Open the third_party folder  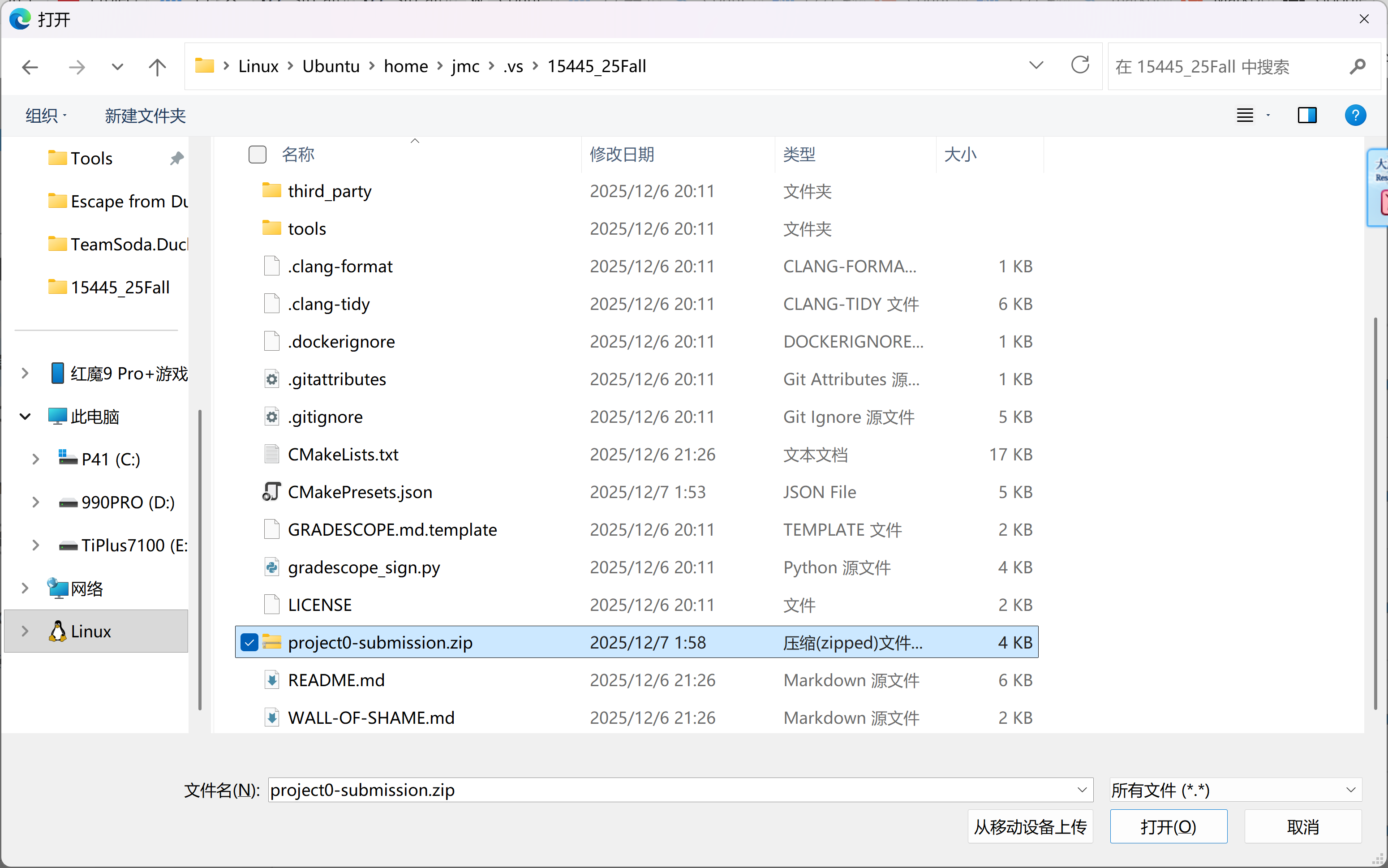click(329, 191)
